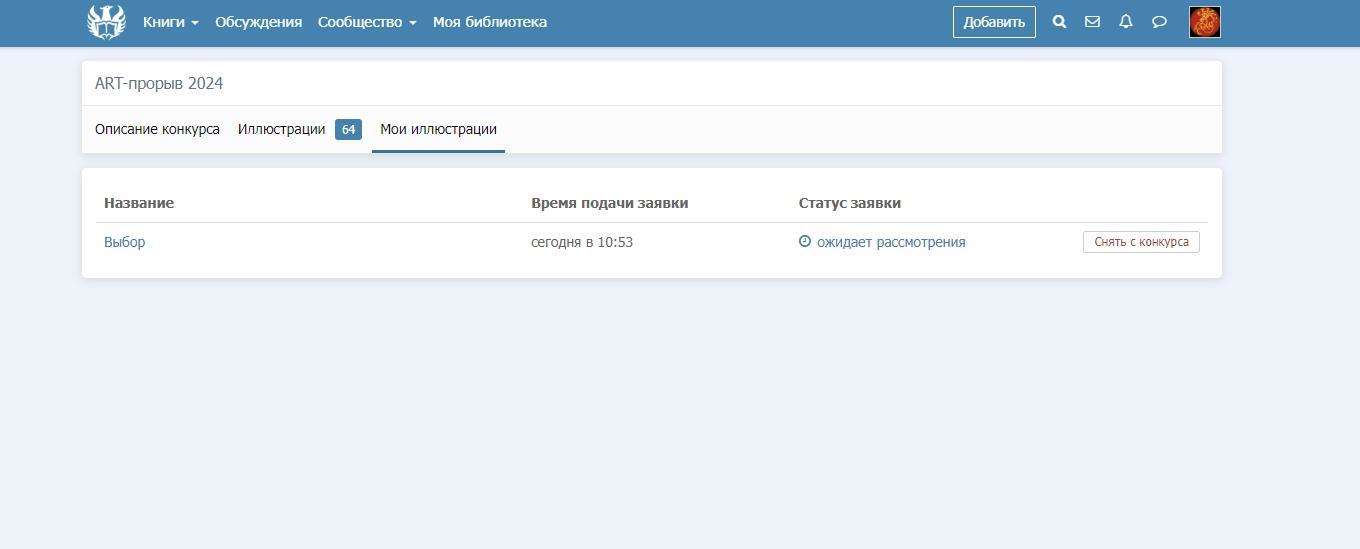Switch to the Описание конкурса tab

click(157, 129)
